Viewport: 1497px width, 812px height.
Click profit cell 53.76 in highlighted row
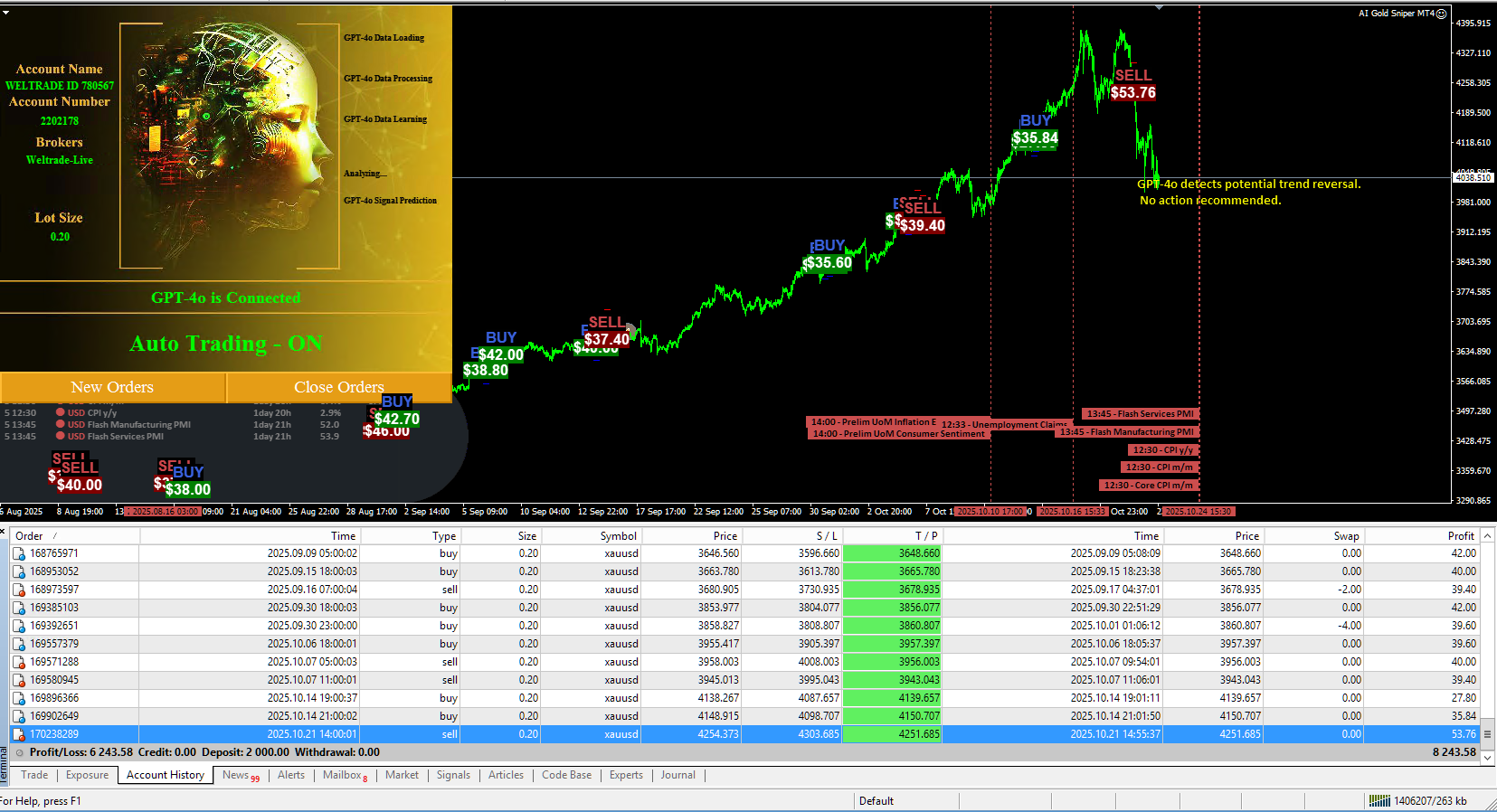pyautogui.click(x=1464, y=734)
